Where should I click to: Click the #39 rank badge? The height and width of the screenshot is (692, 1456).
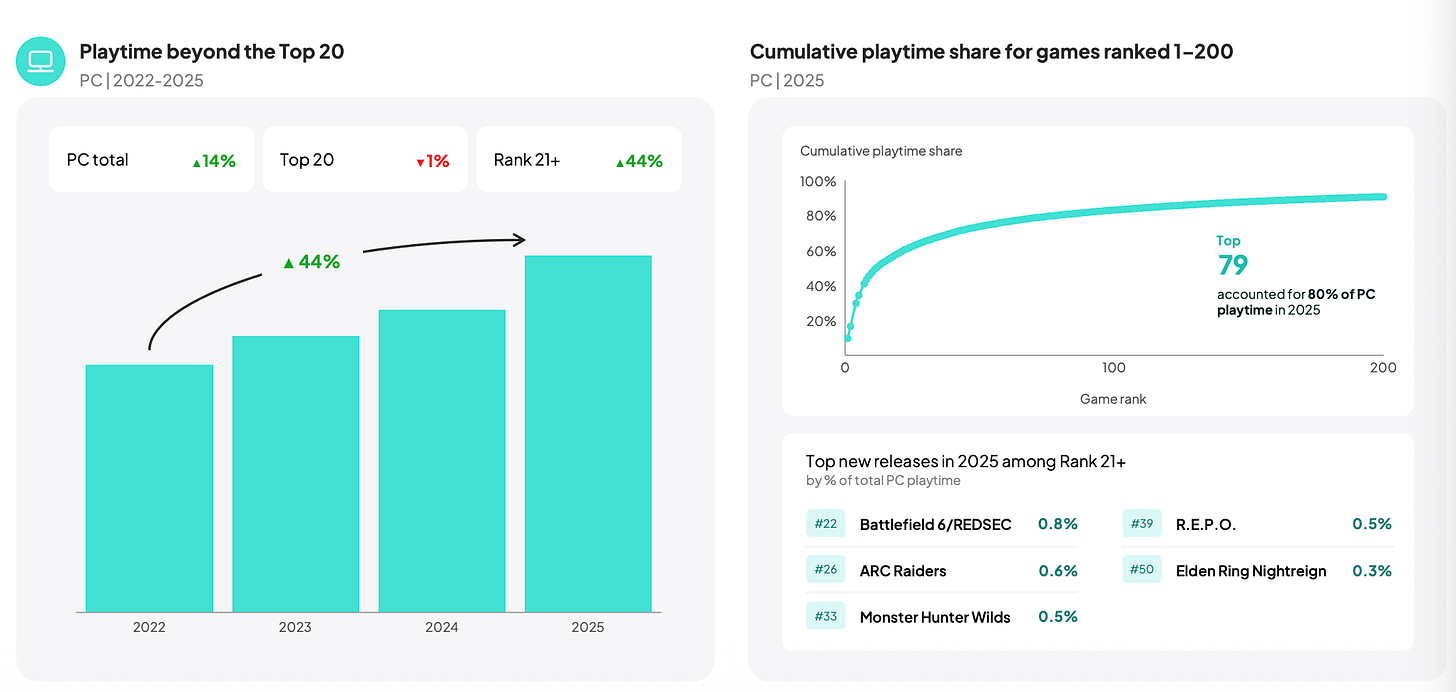[x=1142, y=523]
